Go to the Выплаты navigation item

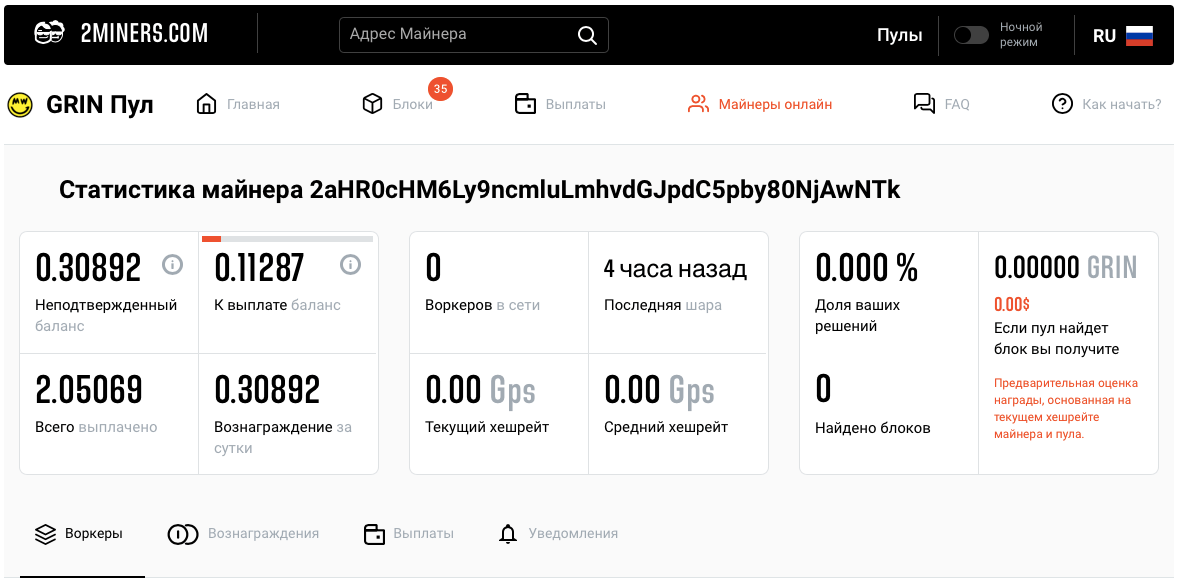click(560, 104)
